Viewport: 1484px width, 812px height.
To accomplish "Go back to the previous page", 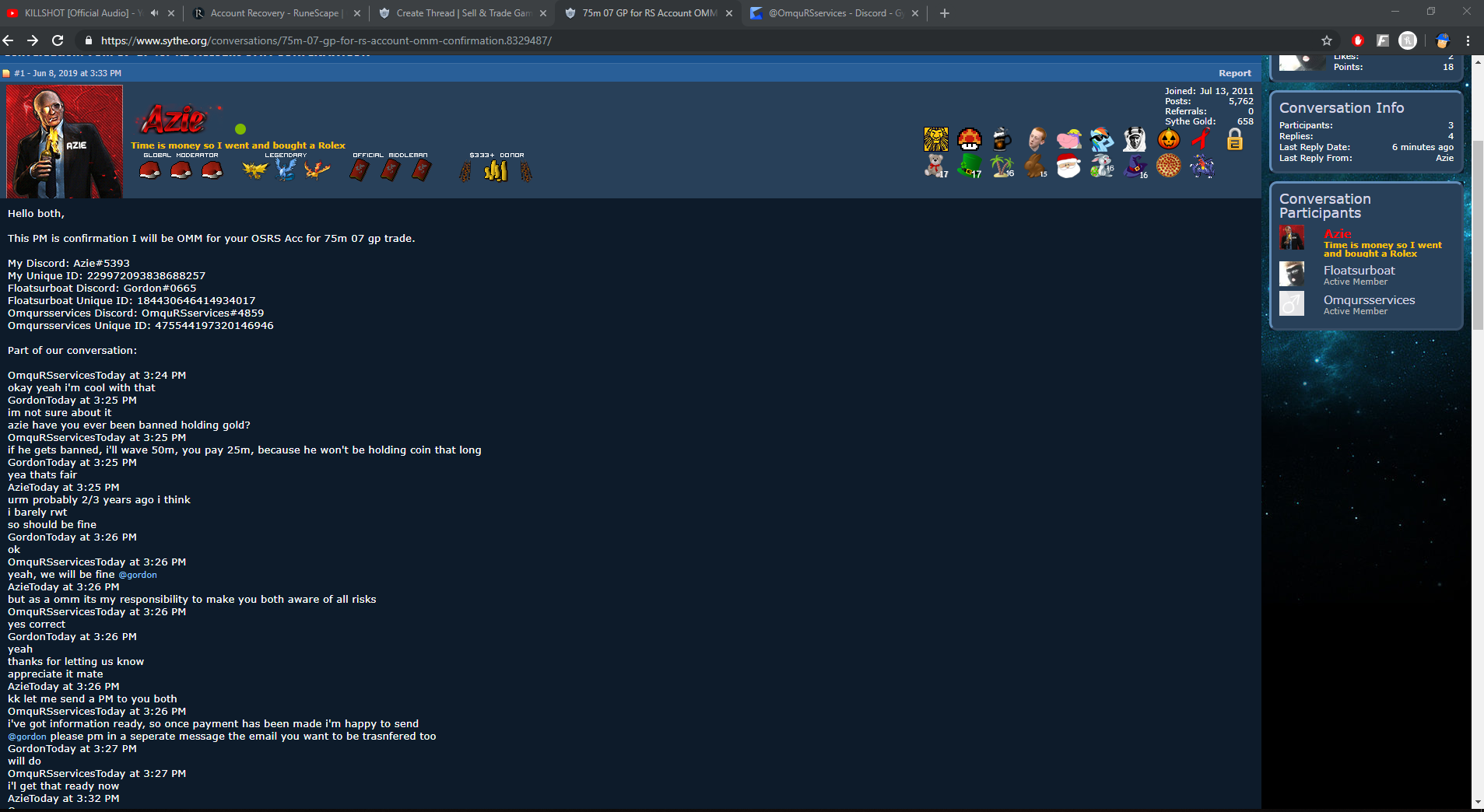I will pyautogui.click(x=9, y=40).
